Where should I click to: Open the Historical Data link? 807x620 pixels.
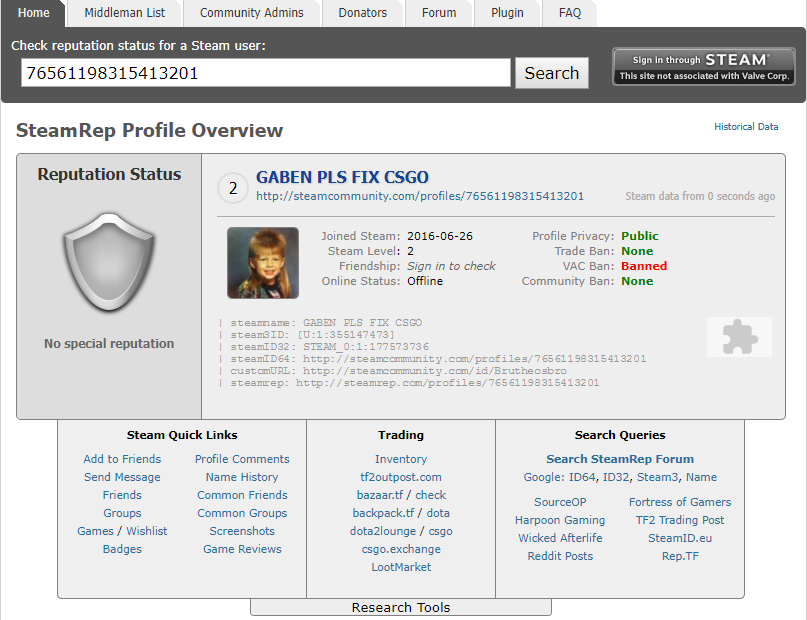tap(746, 127)
